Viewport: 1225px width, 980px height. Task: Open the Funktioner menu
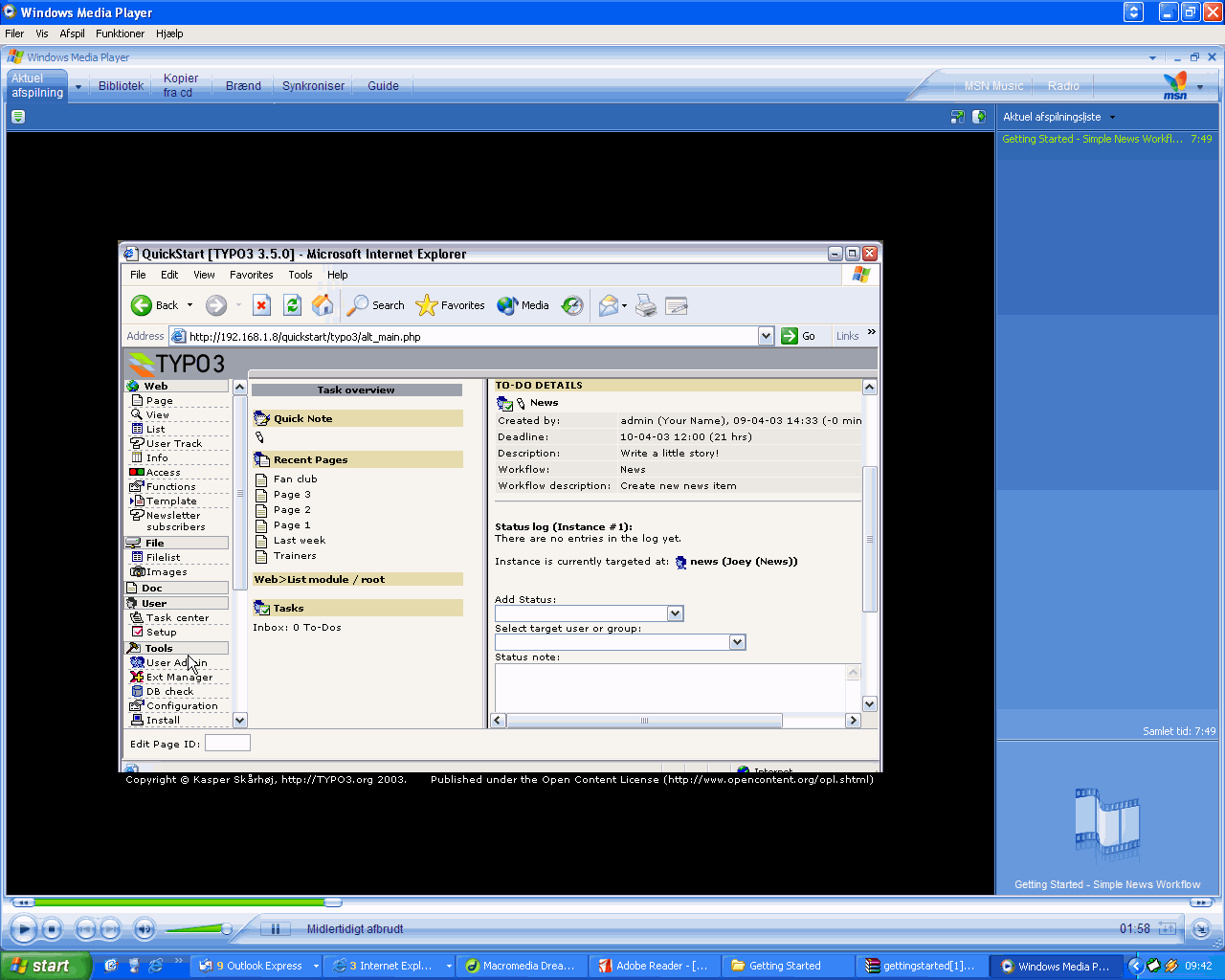(120, 33)
